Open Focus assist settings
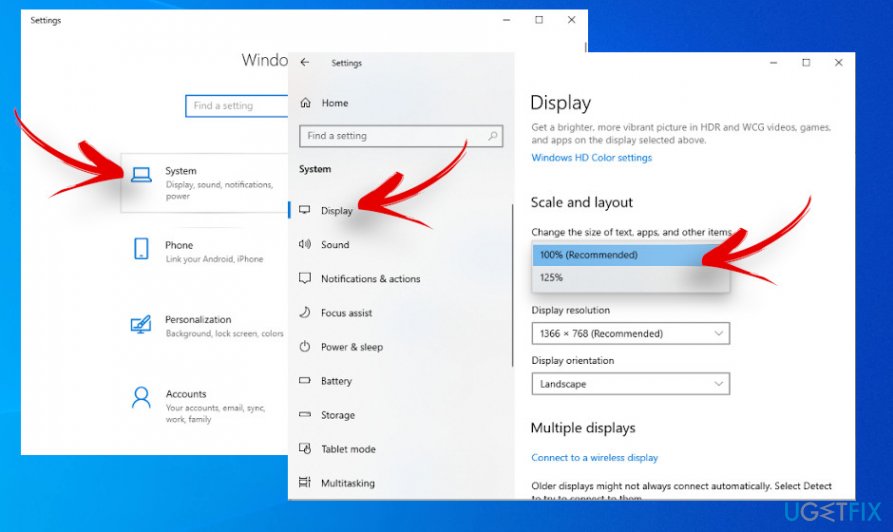This screenshot has height=532, width=893. tap(346, 313)
